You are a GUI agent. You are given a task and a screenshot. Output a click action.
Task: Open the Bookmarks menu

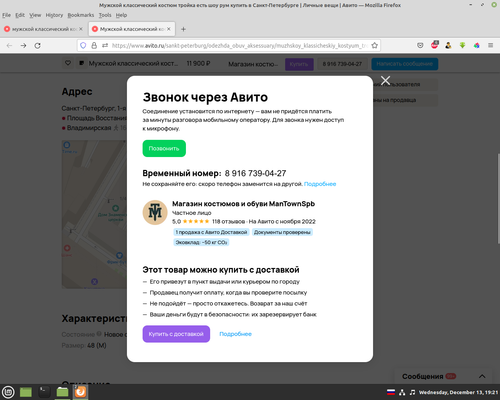81,15
